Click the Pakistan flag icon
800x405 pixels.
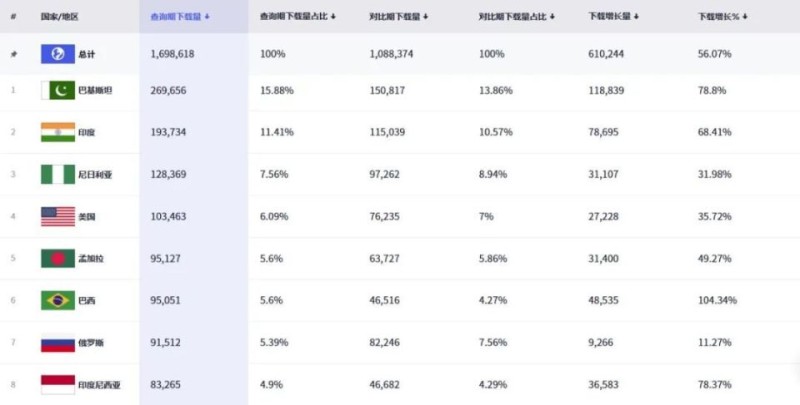tap(58, 90)
